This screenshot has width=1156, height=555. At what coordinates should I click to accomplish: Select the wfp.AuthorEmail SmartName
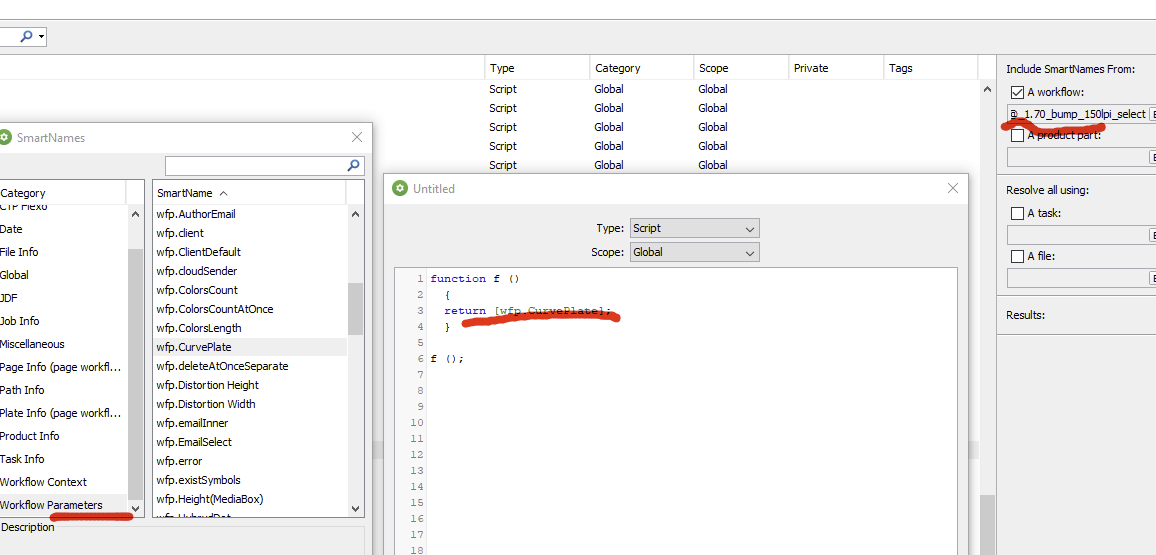pyautogui.click(x=250, y=214)
